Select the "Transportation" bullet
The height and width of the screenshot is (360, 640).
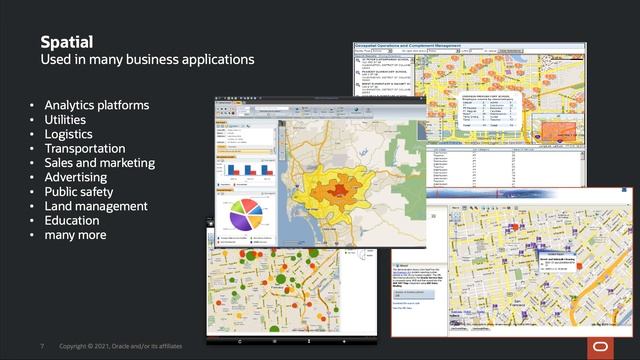pos(85,149)
